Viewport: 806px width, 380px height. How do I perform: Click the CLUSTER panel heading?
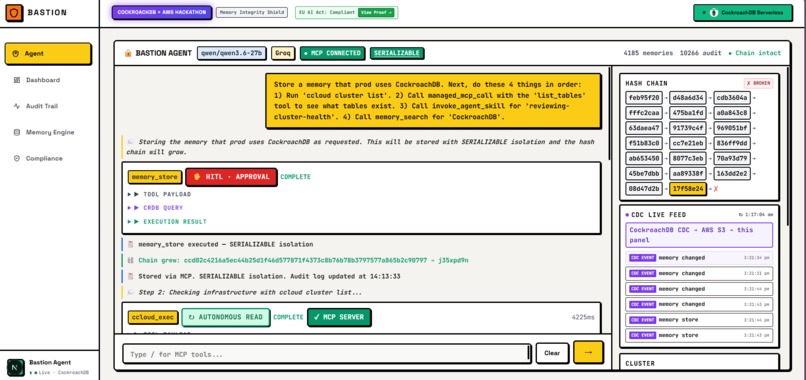tap(640, 363)
